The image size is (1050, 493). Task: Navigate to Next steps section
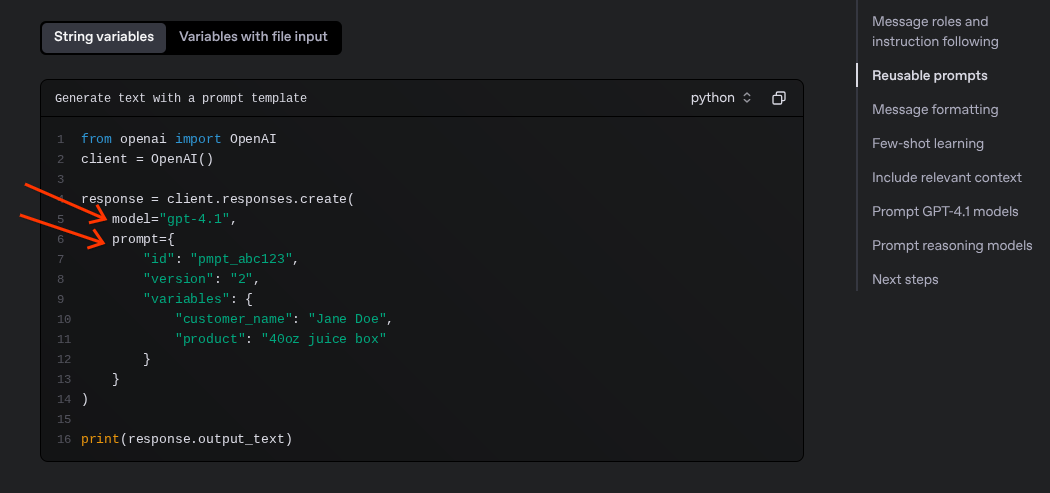(905, 279)
